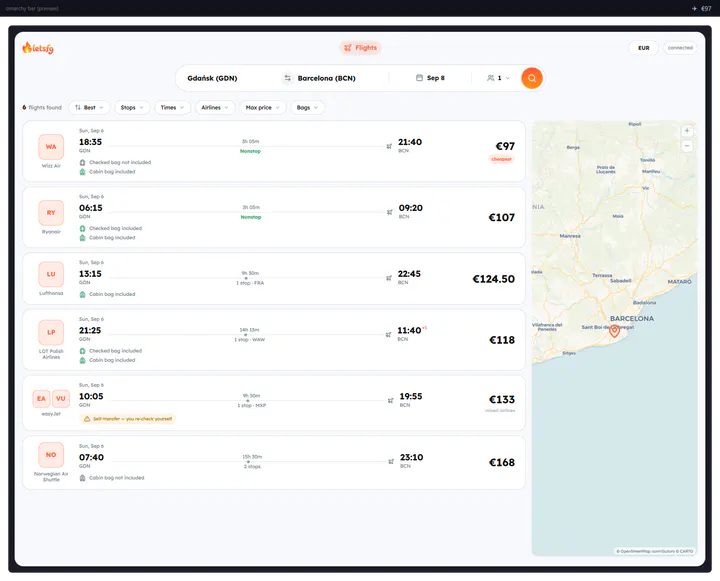Expand the Bags filter

click(307, 107)
